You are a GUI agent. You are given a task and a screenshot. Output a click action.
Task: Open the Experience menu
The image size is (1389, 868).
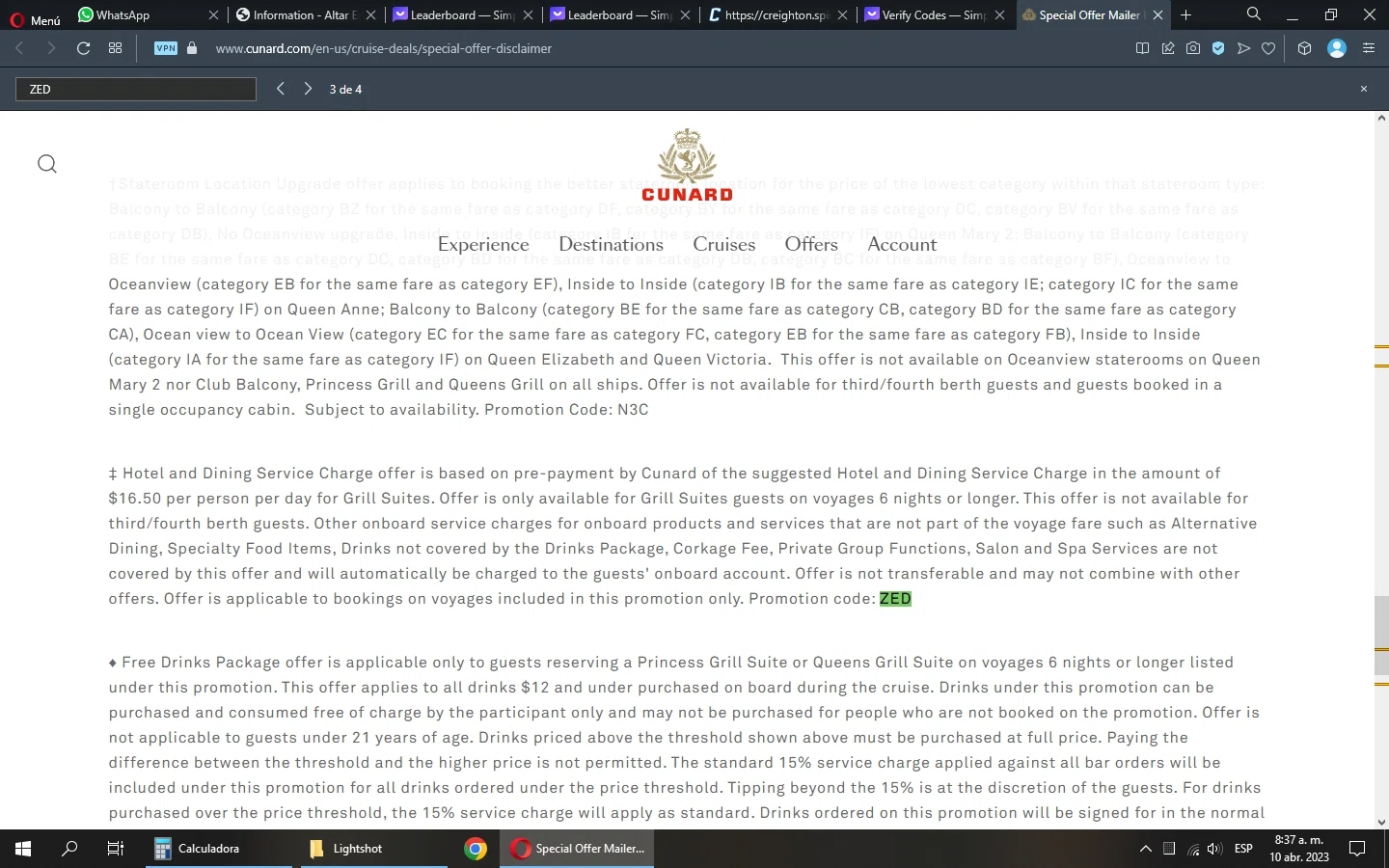click(483, 244)
